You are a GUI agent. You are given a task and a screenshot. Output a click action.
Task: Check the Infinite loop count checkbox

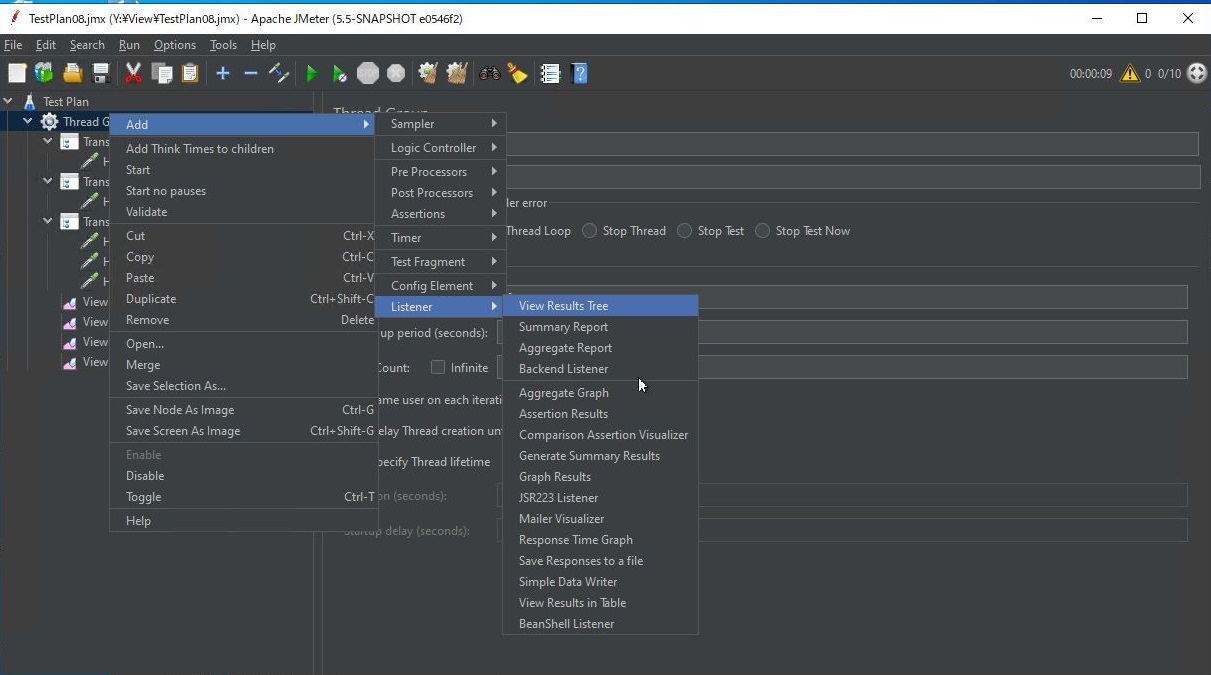[438, 368]
